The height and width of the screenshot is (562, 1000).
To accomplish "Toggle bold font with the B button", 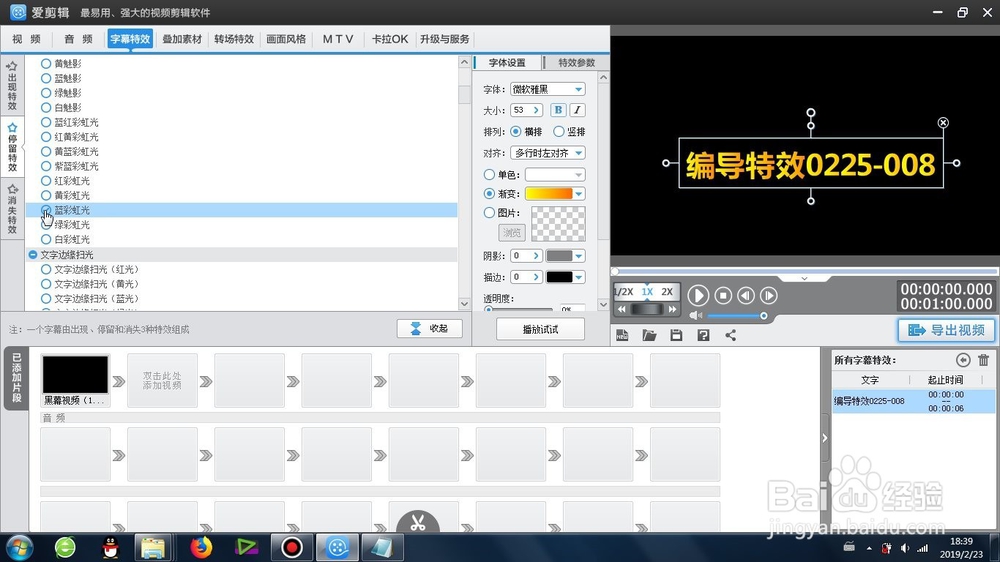I will (x=558, y=110).
